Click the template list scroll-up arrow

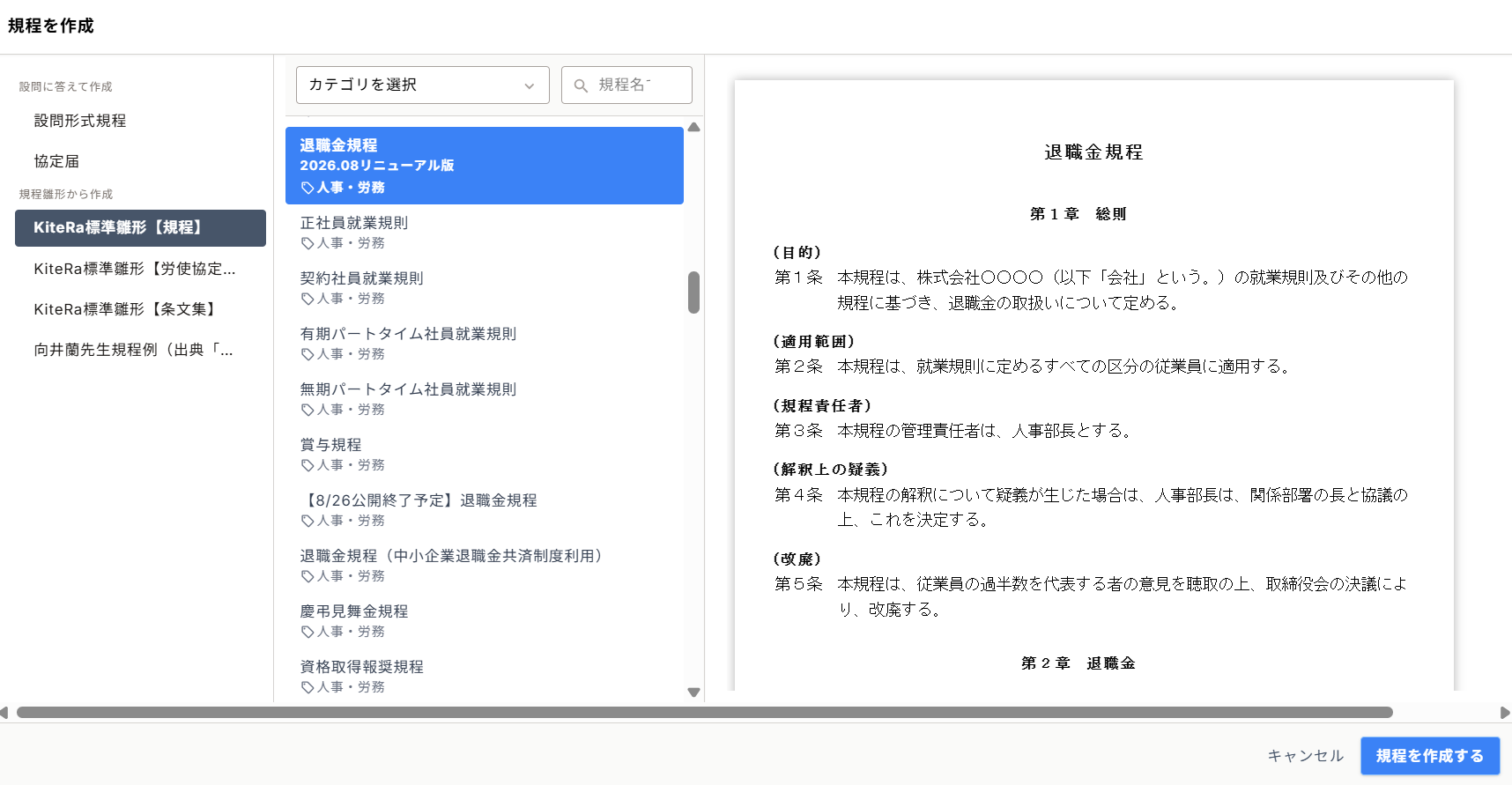click(x=694, y=127)
